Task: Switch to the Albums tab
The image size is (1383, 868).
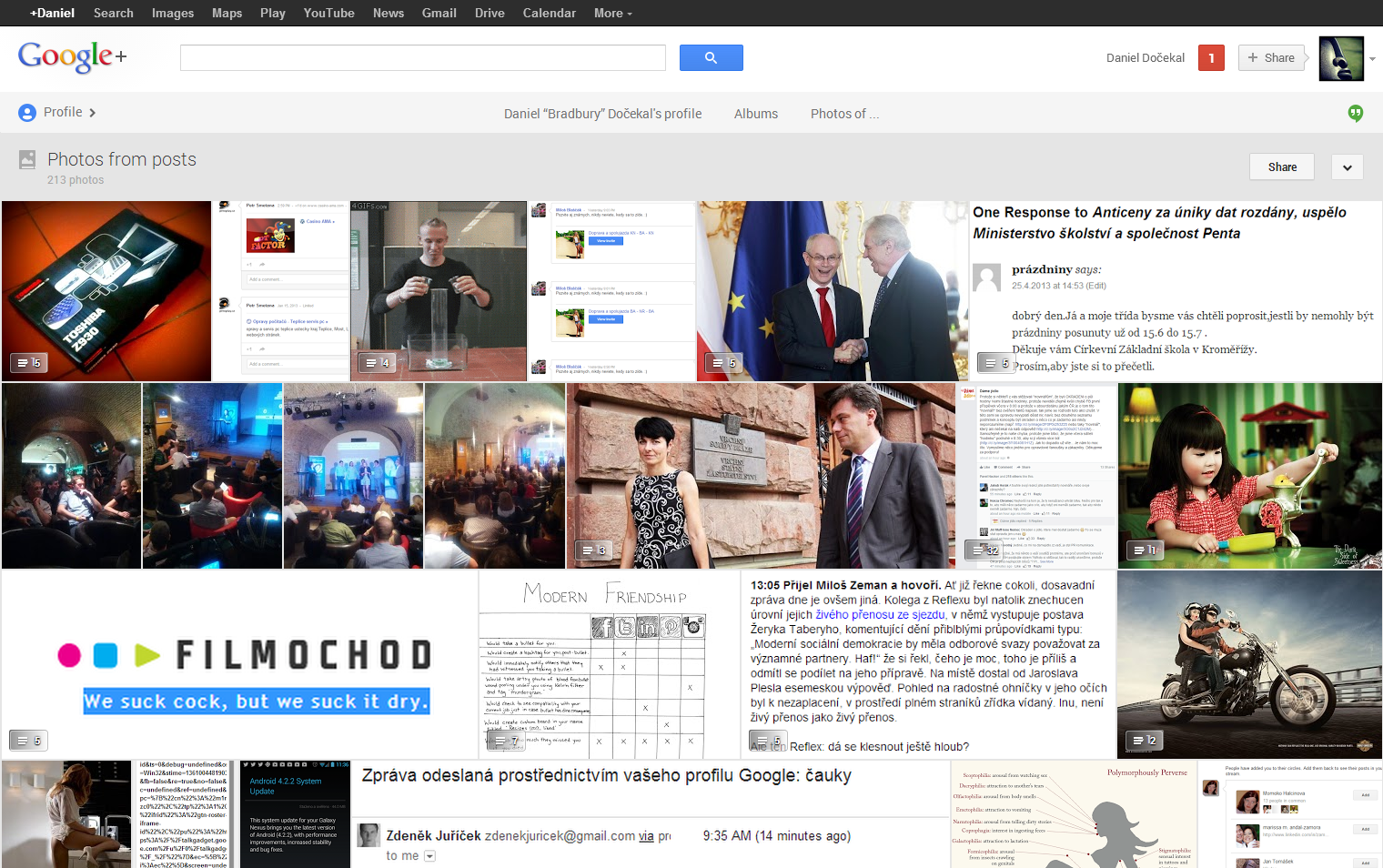Action: pyautogui.click(x=755, y=113)
